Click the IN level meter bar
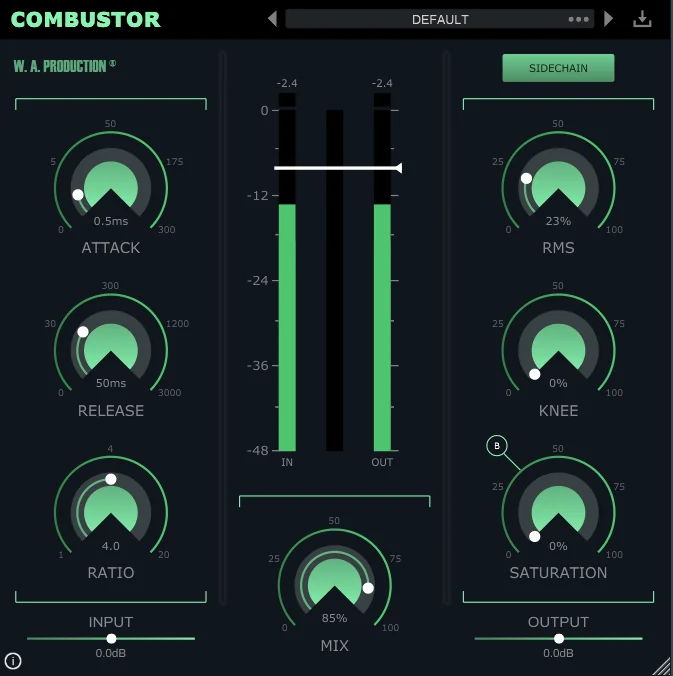This screenshot has height=676, width=673. click(x=287, y=272)
